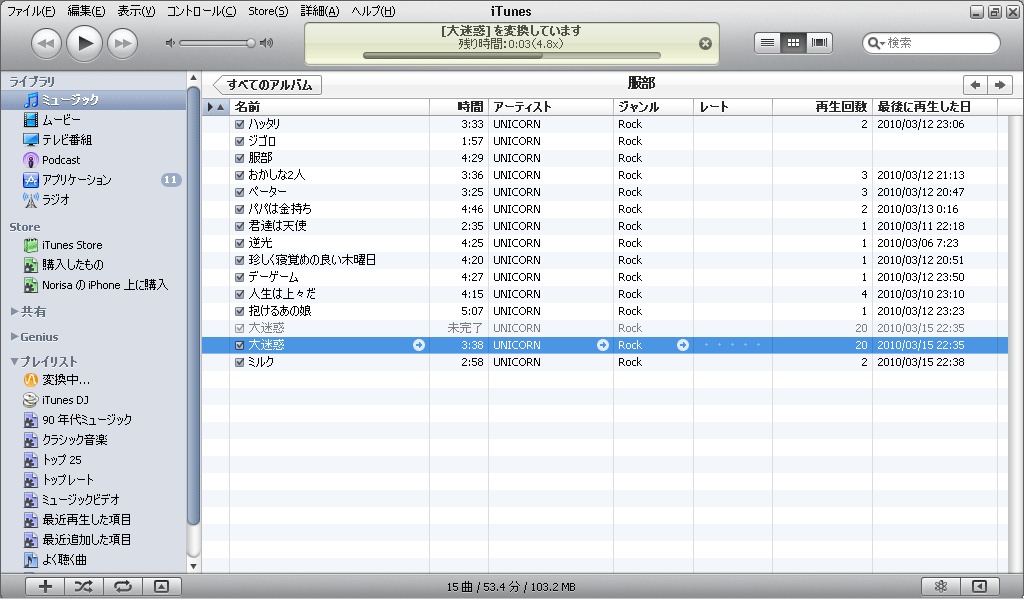The width and height of the screenshot is (1024, 600).
Task: Sort by 再生回数 column header
Action: coord(822,106)
